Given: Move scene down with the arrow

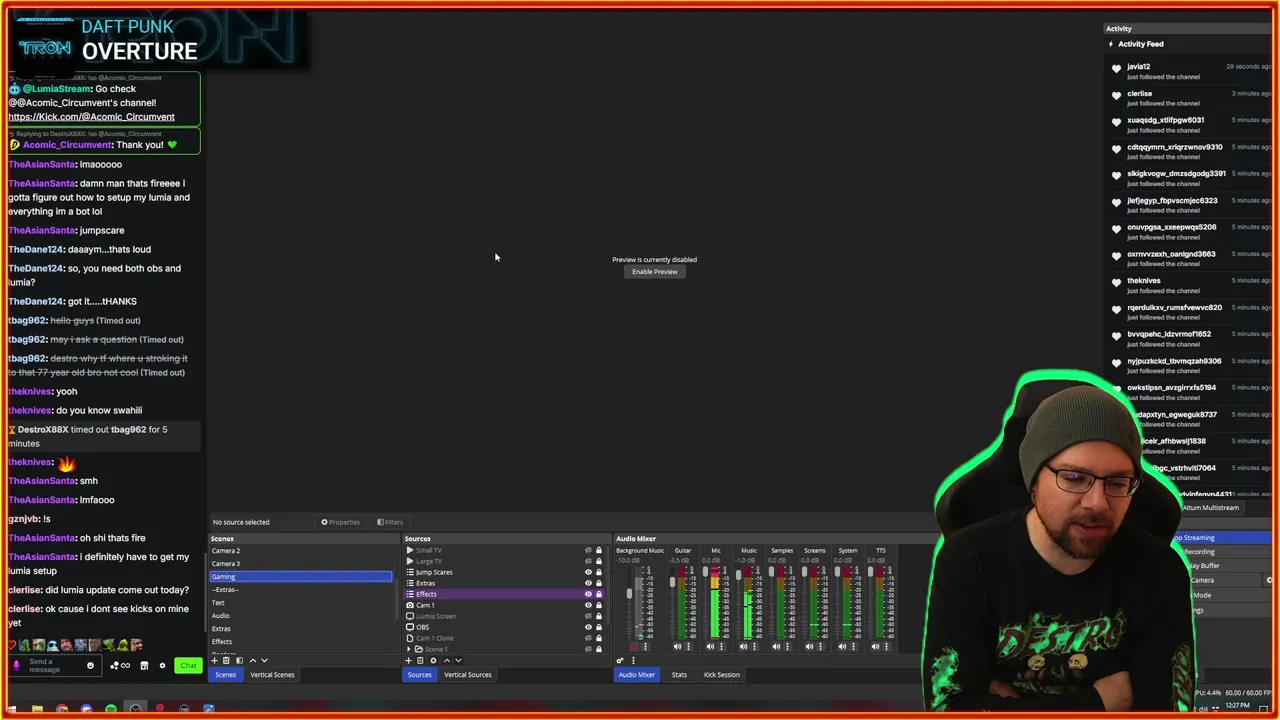Looking at the screenshot, I should [x=264, y=660].
